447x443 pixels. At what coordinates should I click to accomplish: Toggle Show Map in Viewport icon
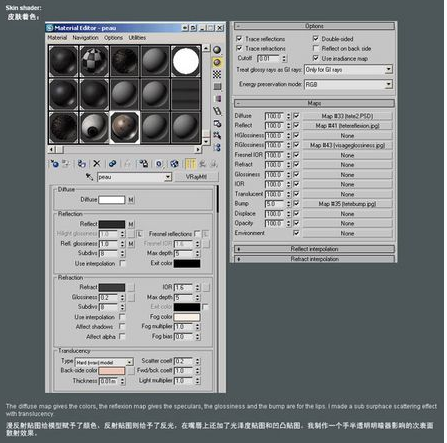174,164
